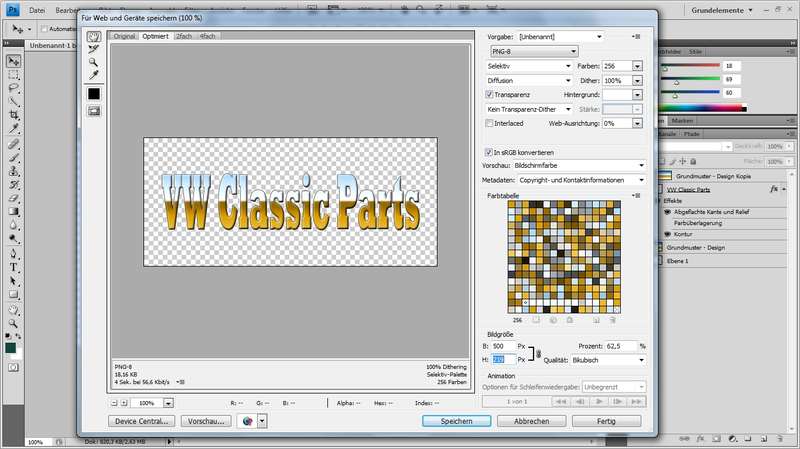Enable the Interlaced checkbox
800x449 pixels.
(x=489, y=123)
